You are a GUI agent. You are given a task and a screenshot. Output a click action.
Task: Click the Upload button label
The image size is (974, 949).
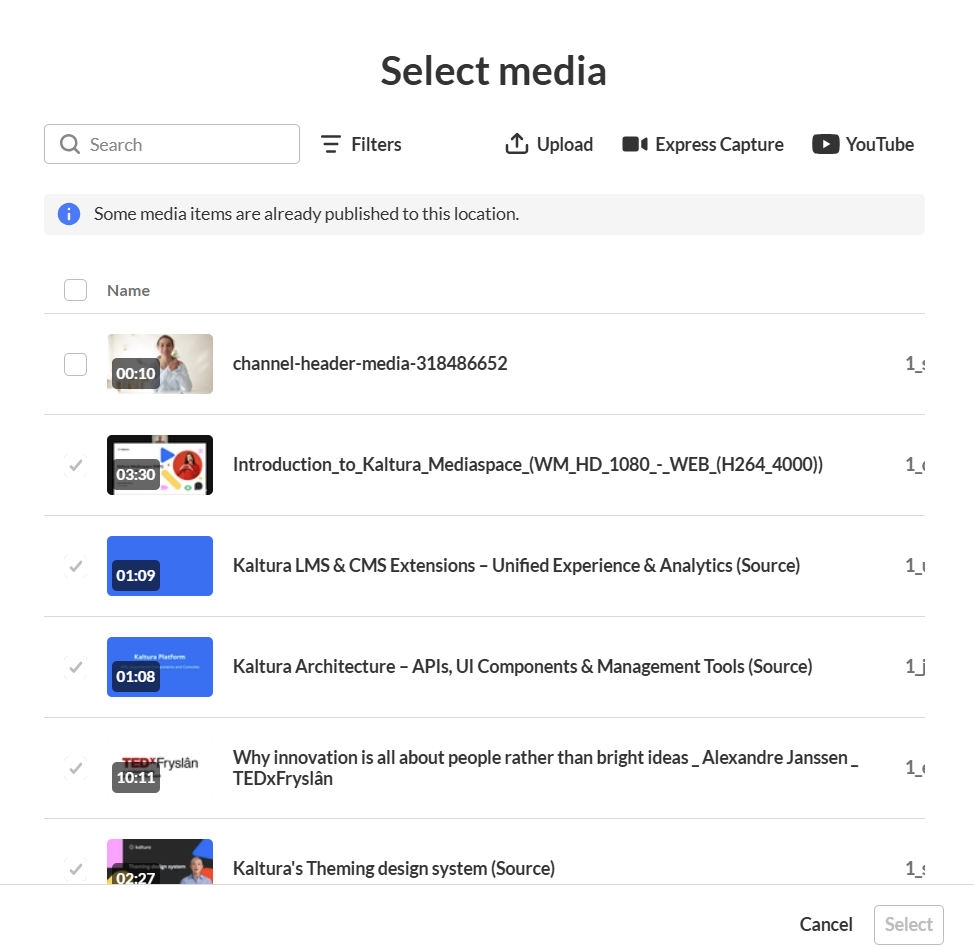coord(565,144)
